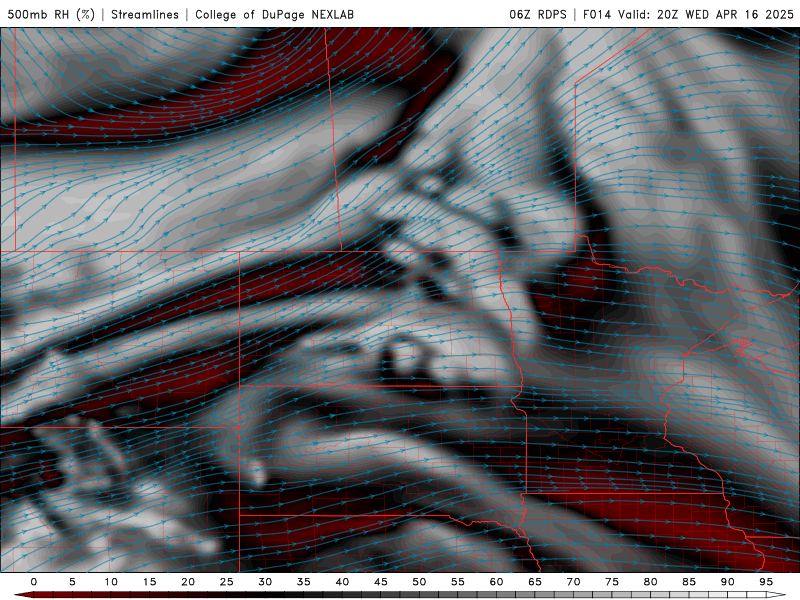Click the 'Streamlines' header label
The image size is (800, 600).
click(x=145, y=14)
